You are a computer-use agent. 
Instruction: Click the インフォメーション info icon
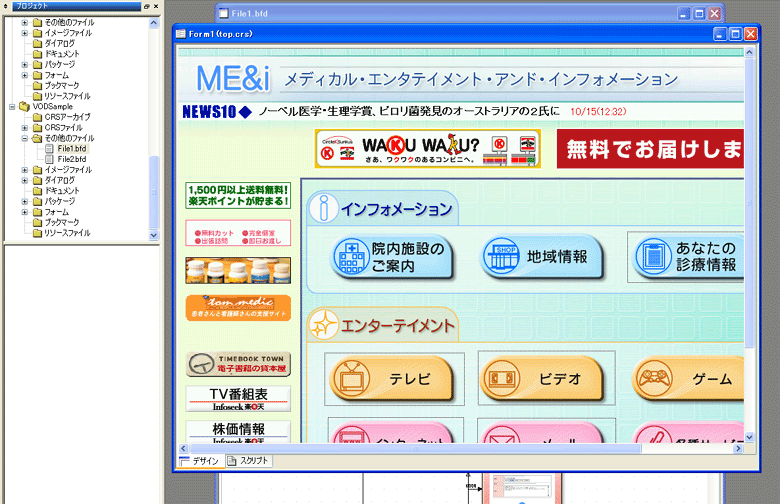pos(323,208)
